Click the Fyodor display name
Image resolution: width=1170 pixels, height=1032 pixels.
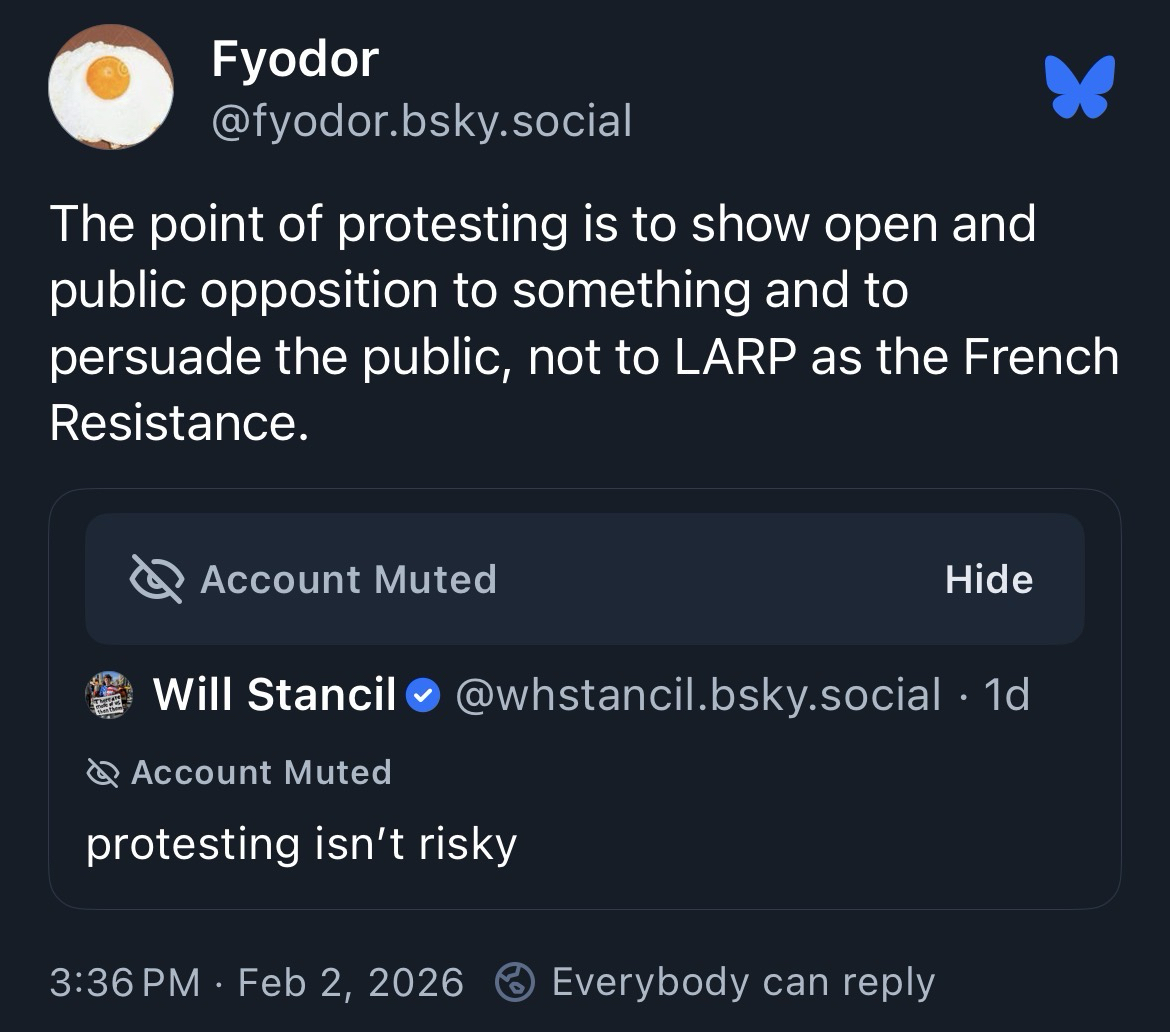point(295,59)
